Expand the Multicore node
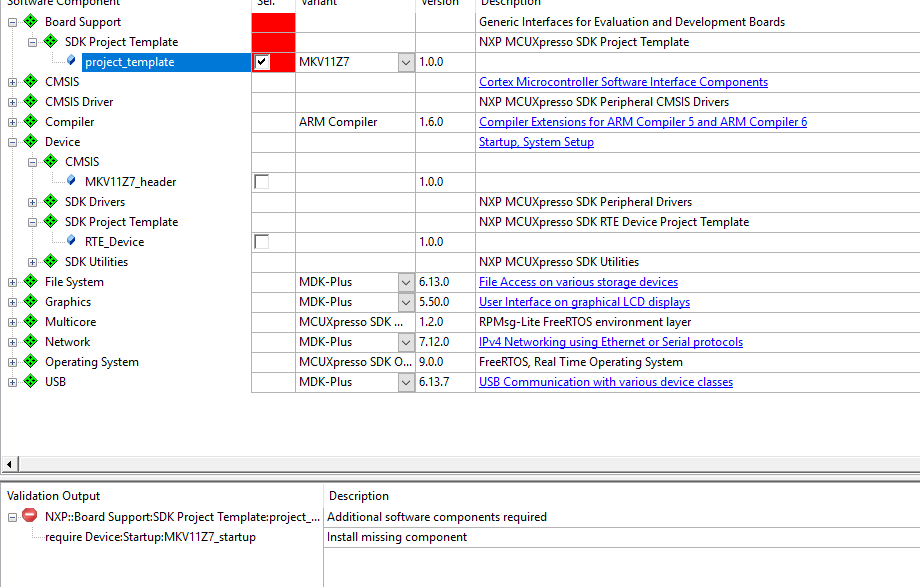Screen dimensions: 920x587 12,323
